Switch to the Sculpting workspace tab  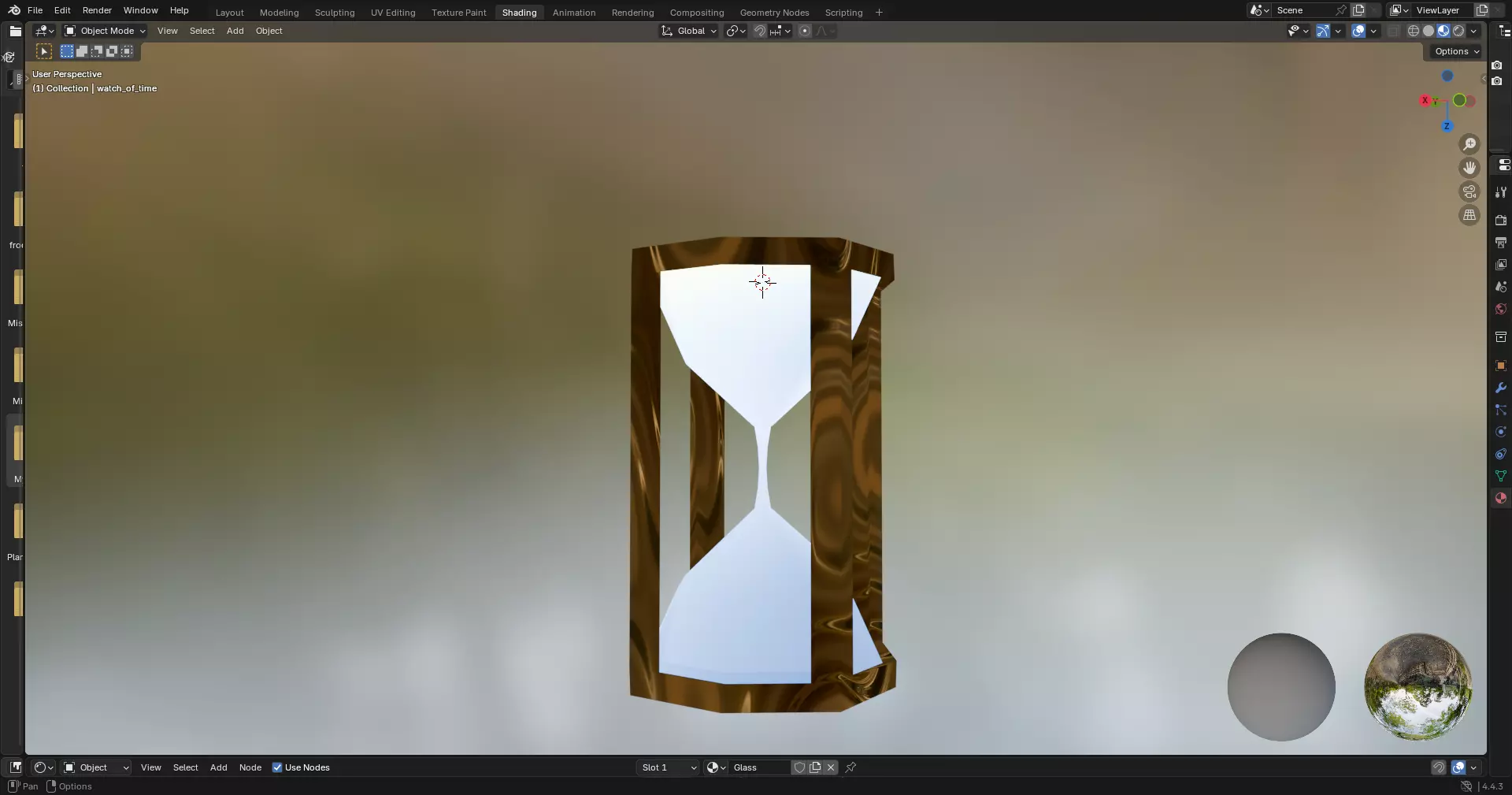[x=335, y=13]
